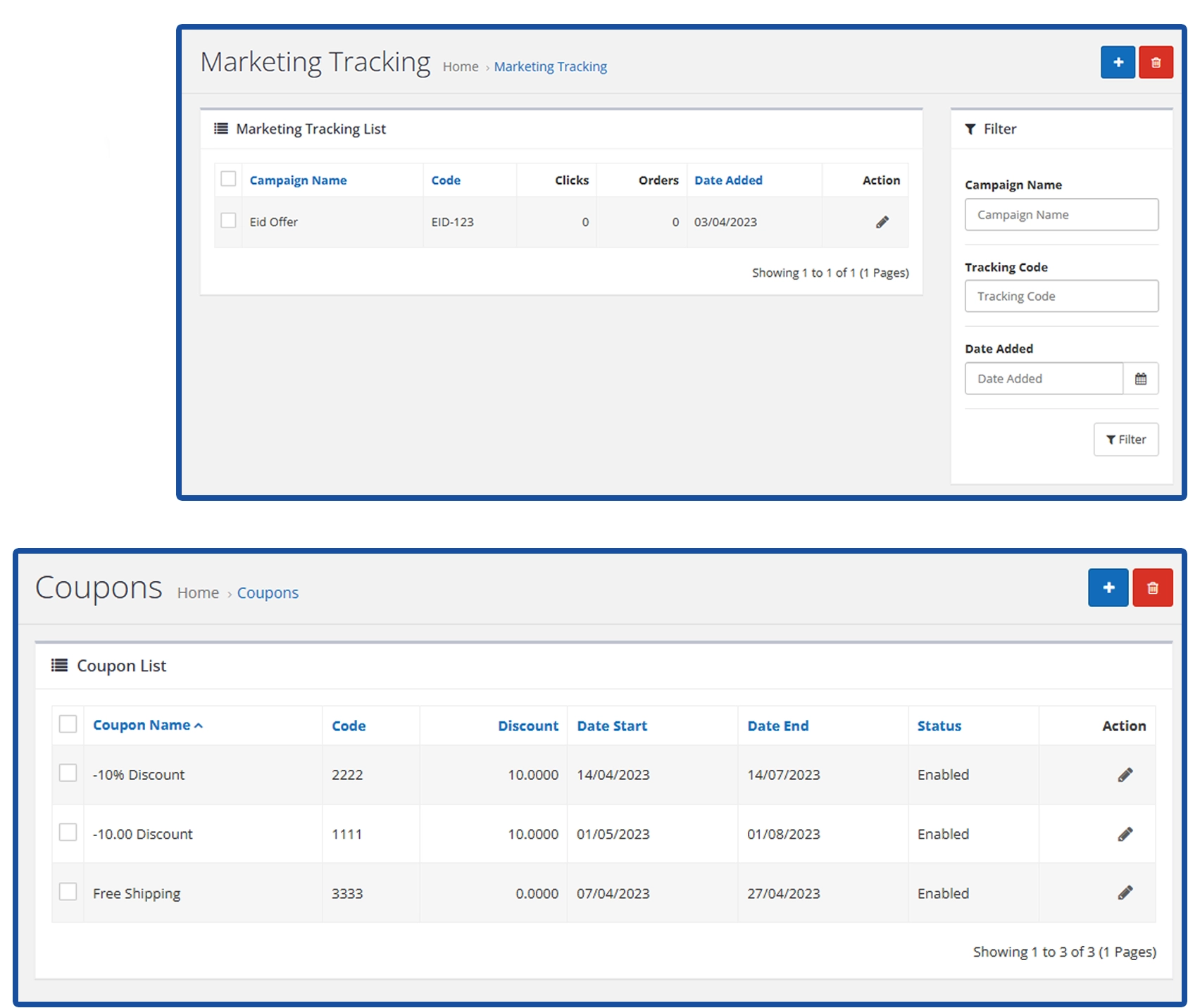The height and width of the screenshot is (1008, 1188).
Task: Focus the Tracking Code input field
Action: coord(1061,297)
